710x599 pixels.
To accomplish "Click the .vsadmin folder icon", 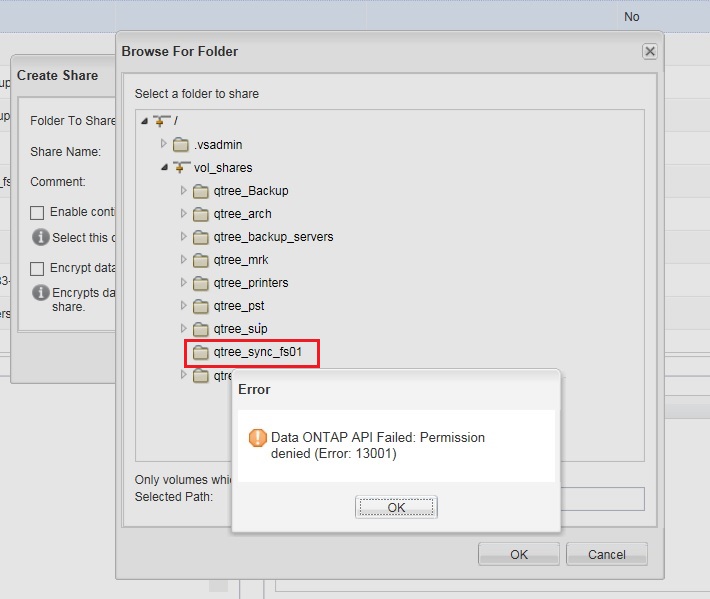I will click(x=181, y=145).
